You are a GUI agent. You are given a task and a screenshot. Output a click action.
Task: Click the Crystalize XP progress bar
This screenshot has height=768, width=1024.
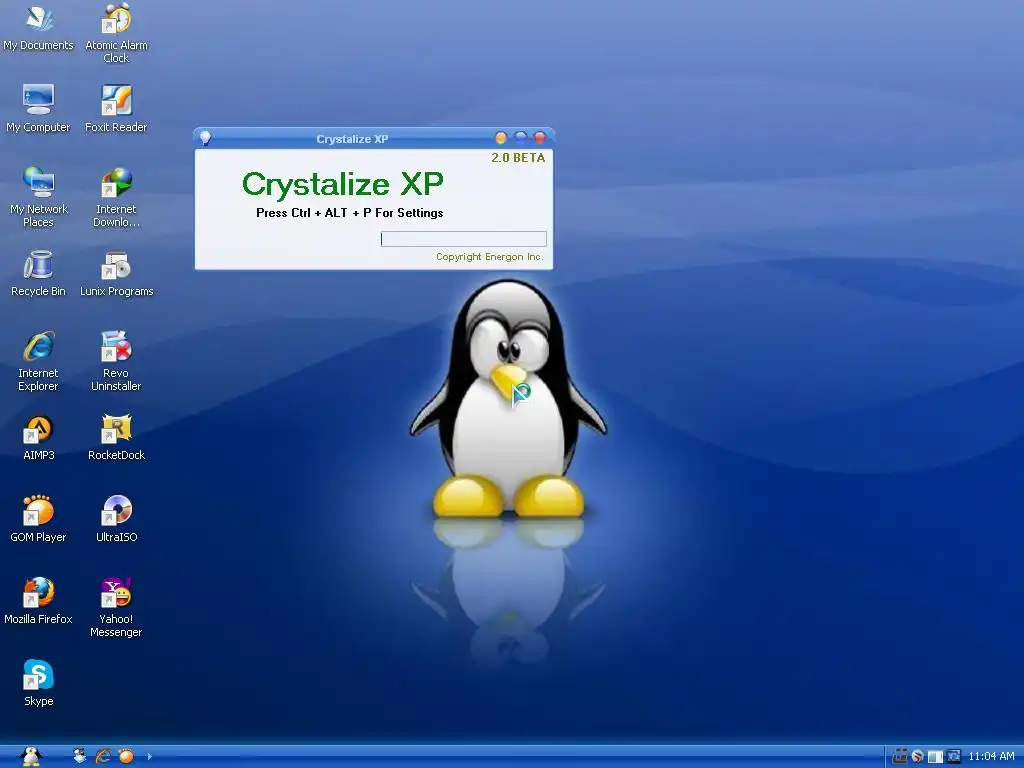tap(464, 239)
